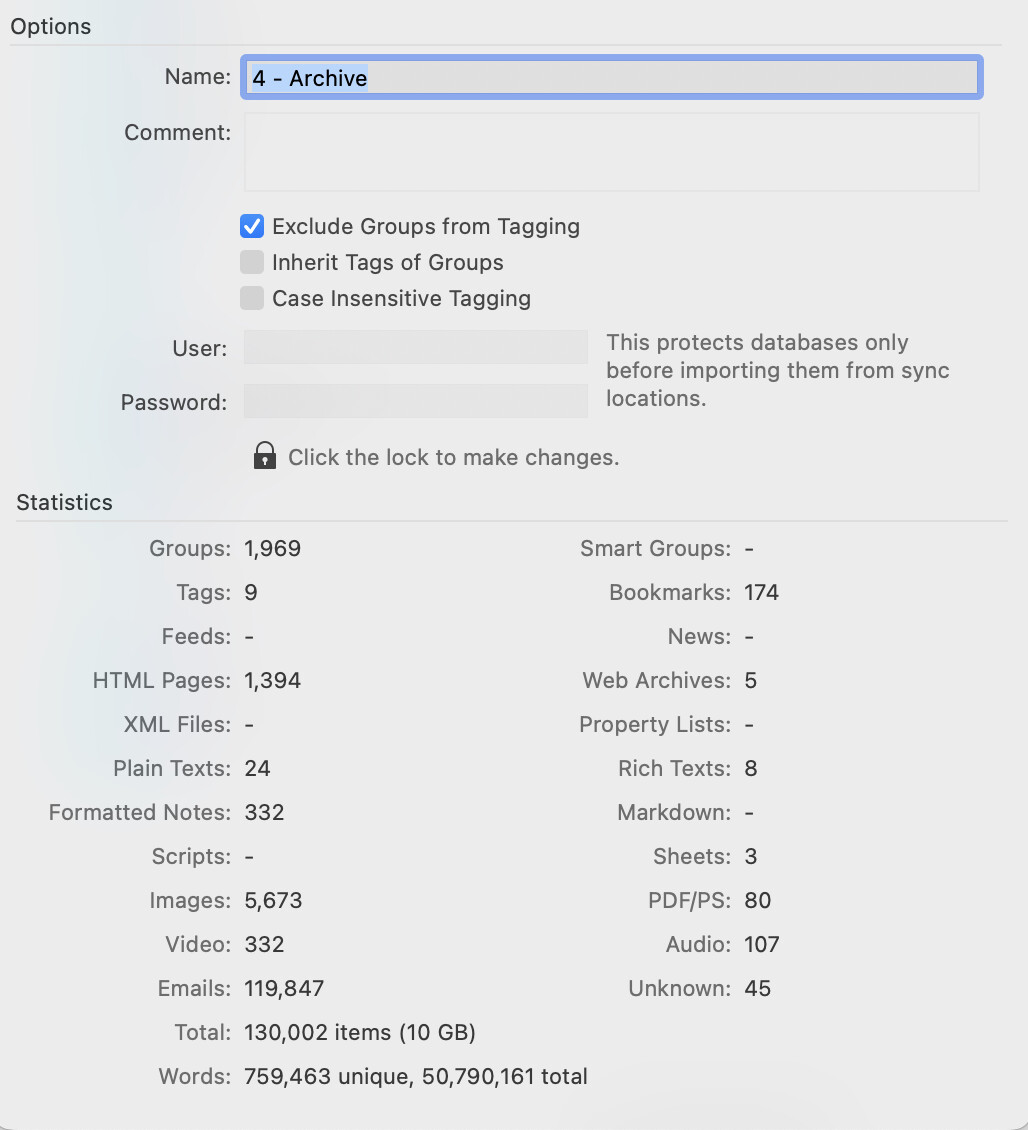Click the 'Click the lock to make changes' text
The height and width of the screenshot is (1130, 1028).
click(x=453, y=458)
